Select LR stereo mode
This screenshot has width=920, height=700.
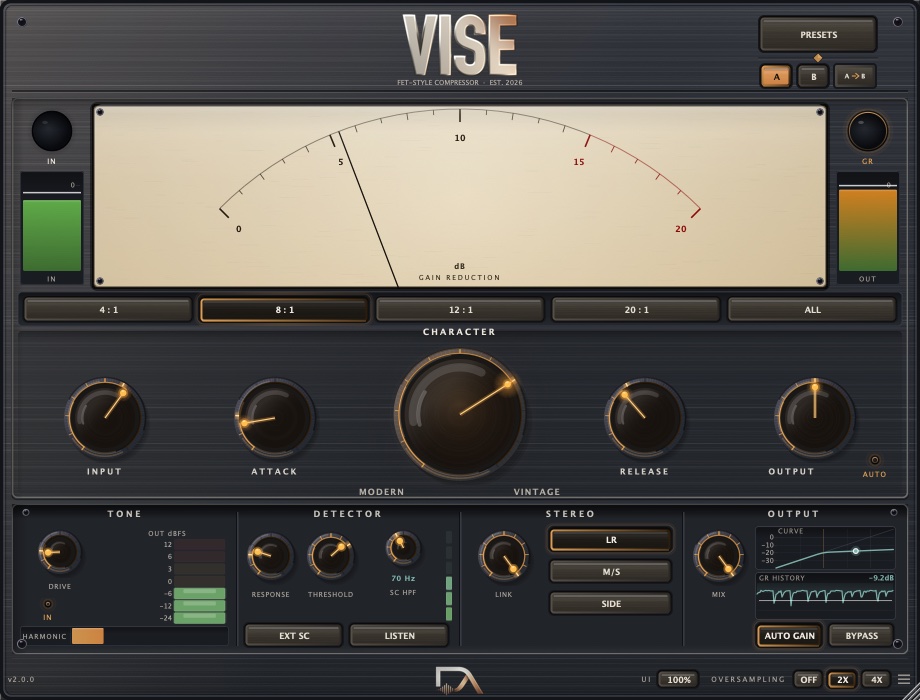(x=611, y=540)
